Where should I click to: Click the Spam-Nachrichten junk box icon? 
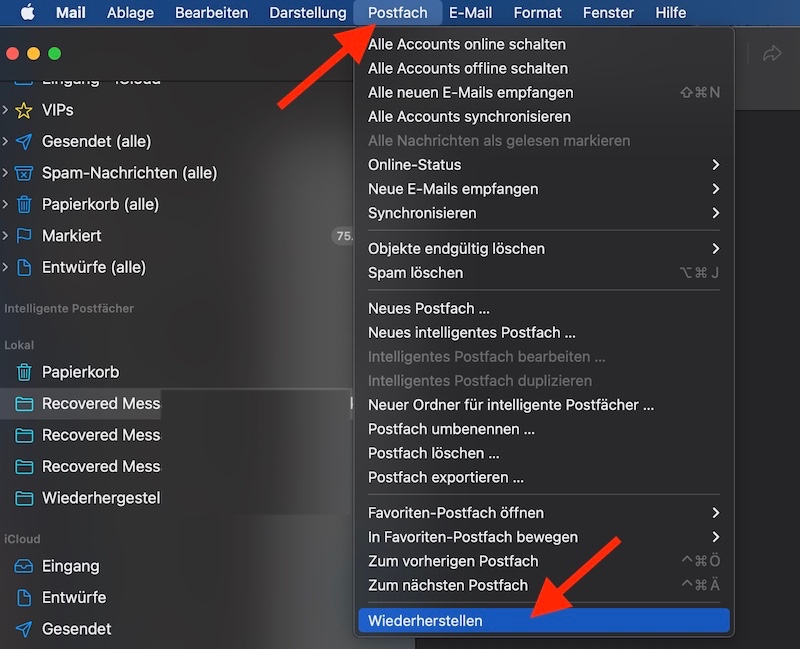pyautogui.click(x=24, y=173)
